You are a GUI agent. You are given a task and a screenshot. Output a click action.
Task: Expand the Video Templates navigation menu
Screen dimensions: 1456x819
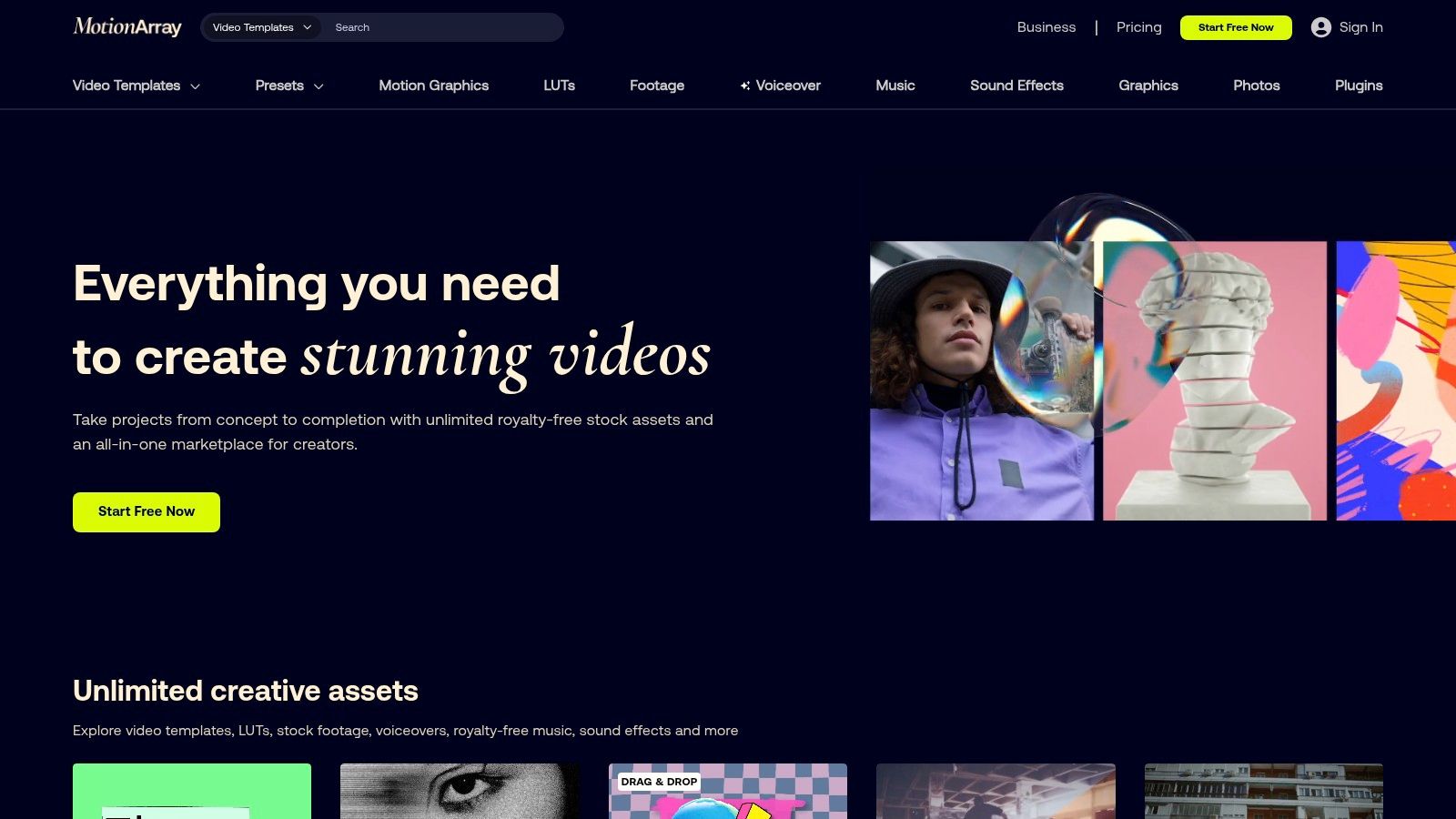[136, 86]
